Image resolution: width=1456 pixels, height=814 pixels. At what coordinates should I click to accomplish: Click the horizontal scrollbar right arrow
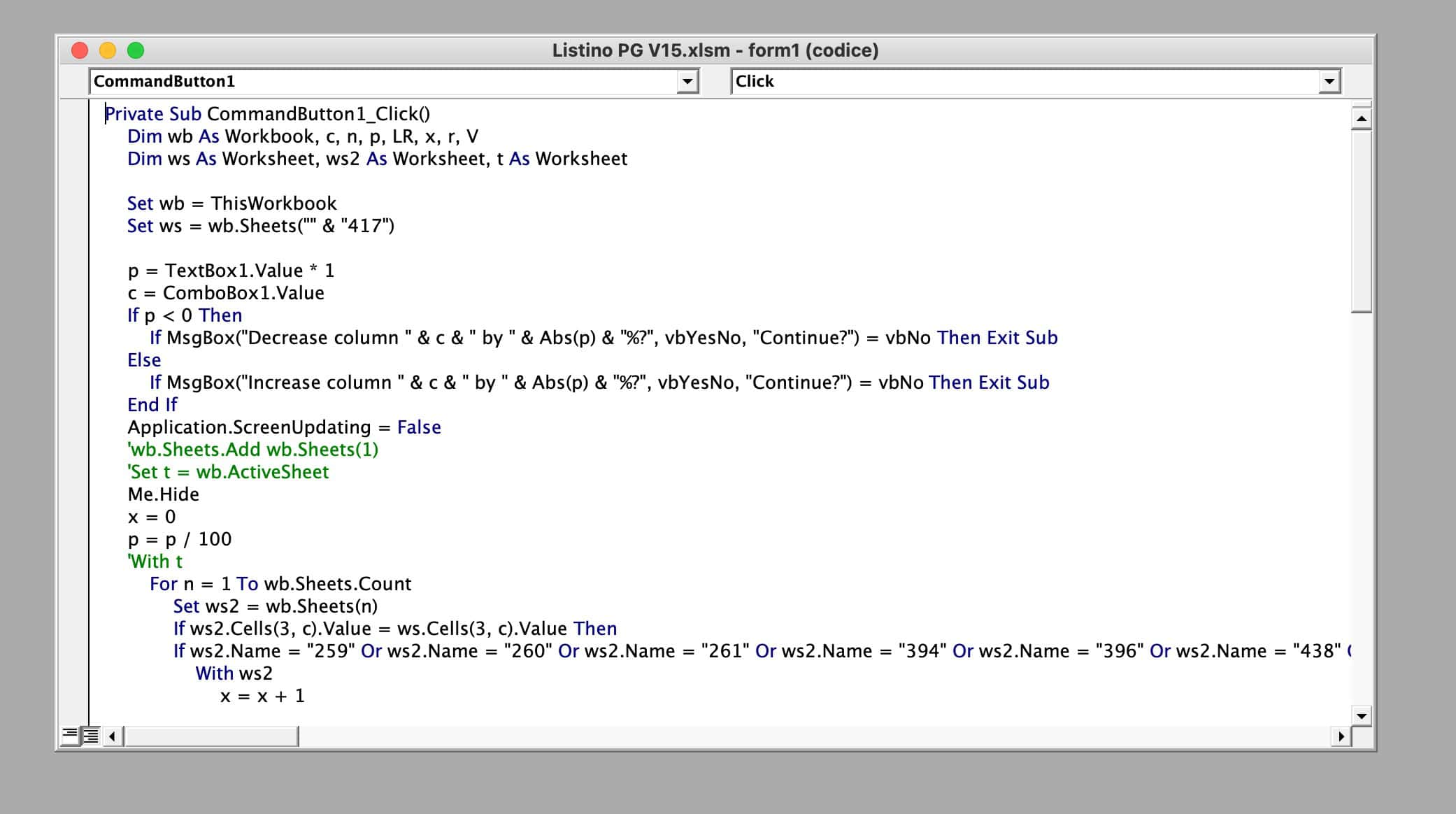[1341, 736]
